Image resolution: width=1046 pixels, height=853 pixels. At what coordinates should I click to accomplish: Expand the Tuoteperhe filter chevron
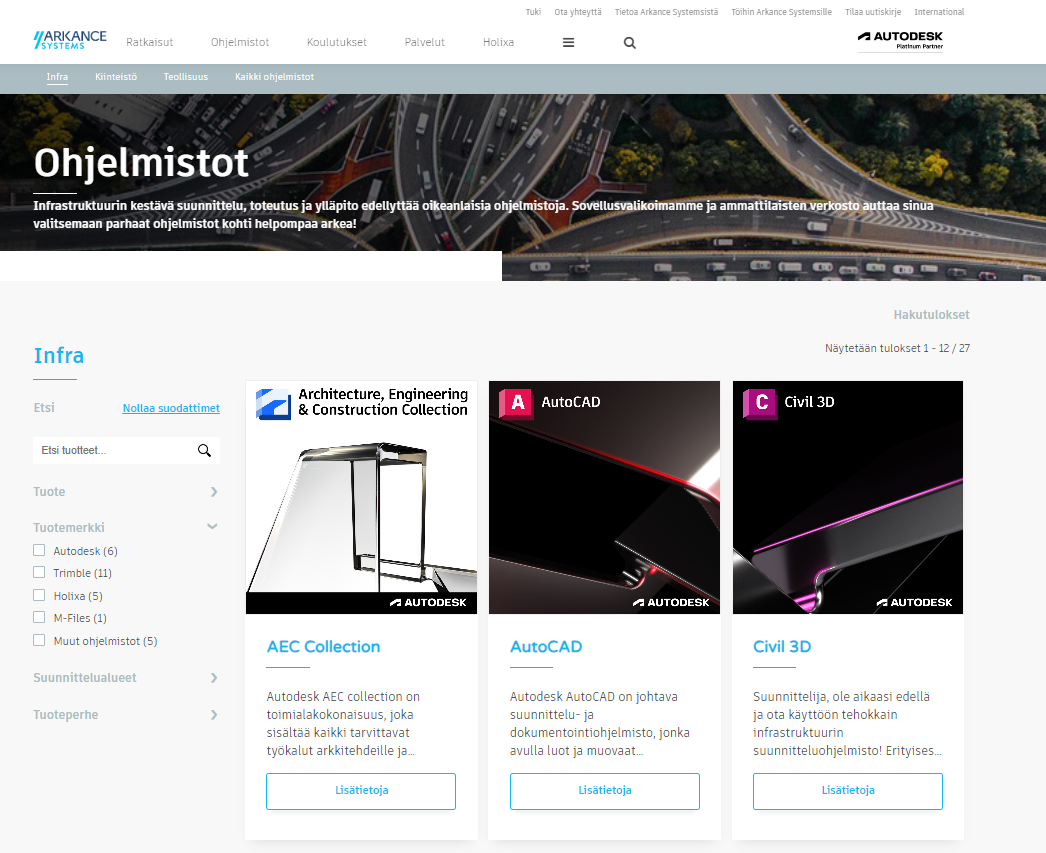pos(214,715)
